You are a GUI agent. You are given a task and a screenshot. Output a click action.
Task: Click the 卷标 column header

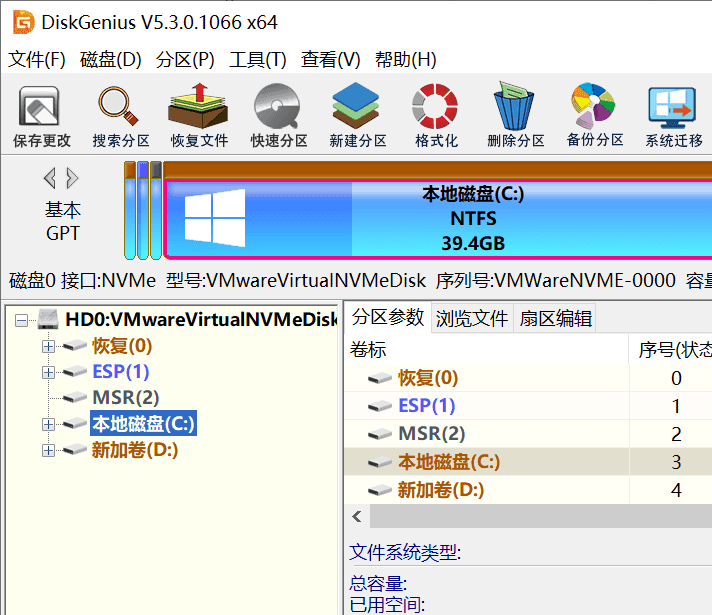tap(487, 349)
